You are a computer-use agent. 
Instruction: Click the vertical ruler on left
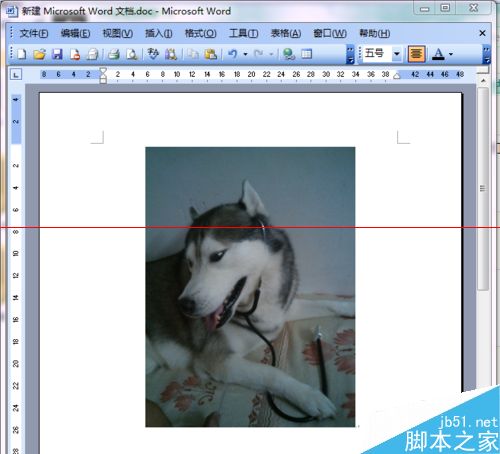pos(16,273)
